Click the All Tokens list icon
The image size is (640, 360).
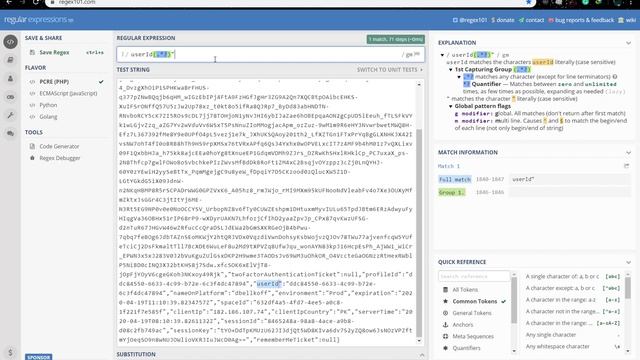[x=445, y=289]
